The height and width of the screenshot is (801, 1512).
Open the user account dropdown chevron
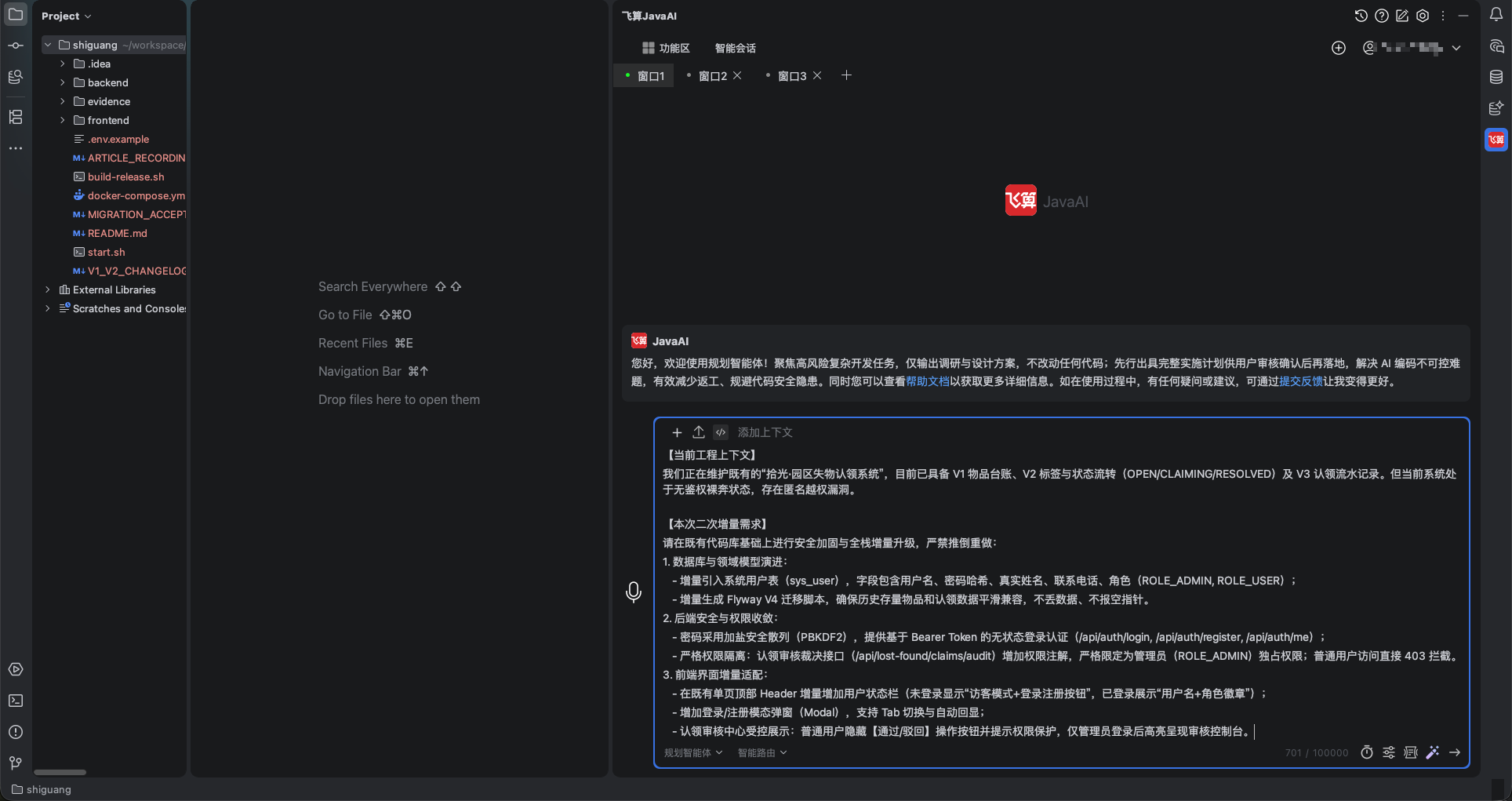(x=1456, y=48)
